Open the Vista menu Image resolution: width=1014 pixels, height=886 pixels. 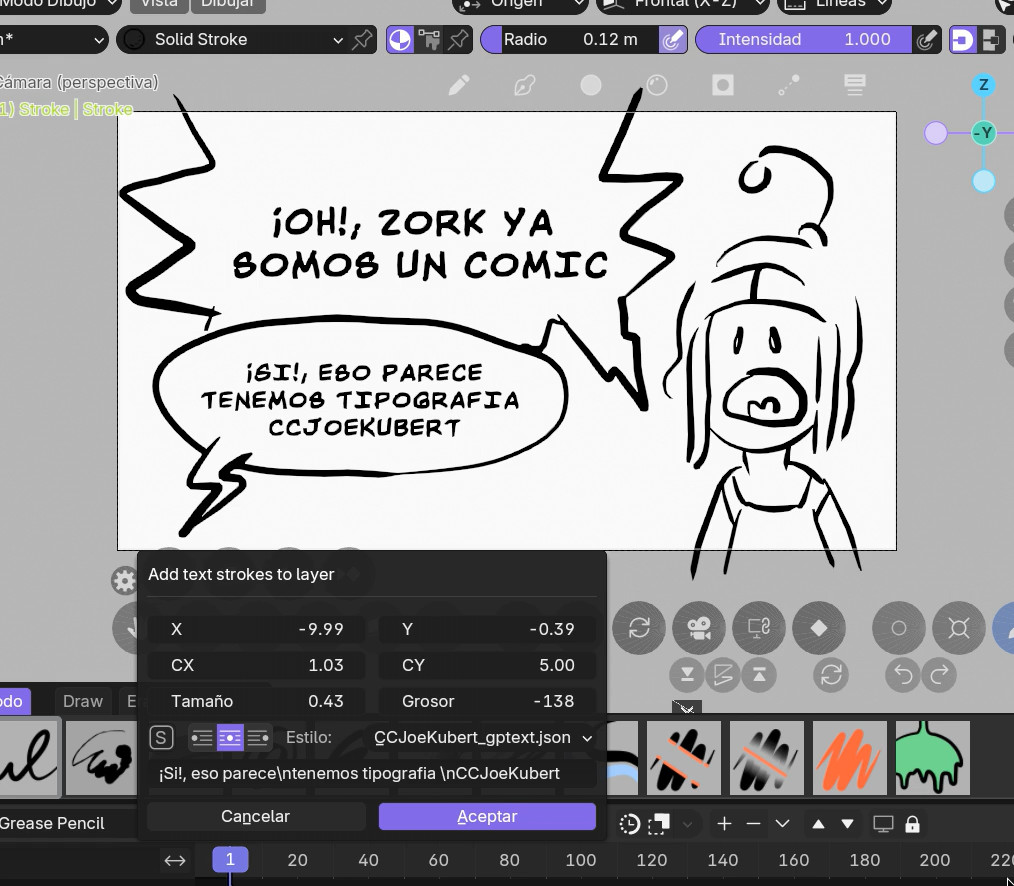point(159,4)
